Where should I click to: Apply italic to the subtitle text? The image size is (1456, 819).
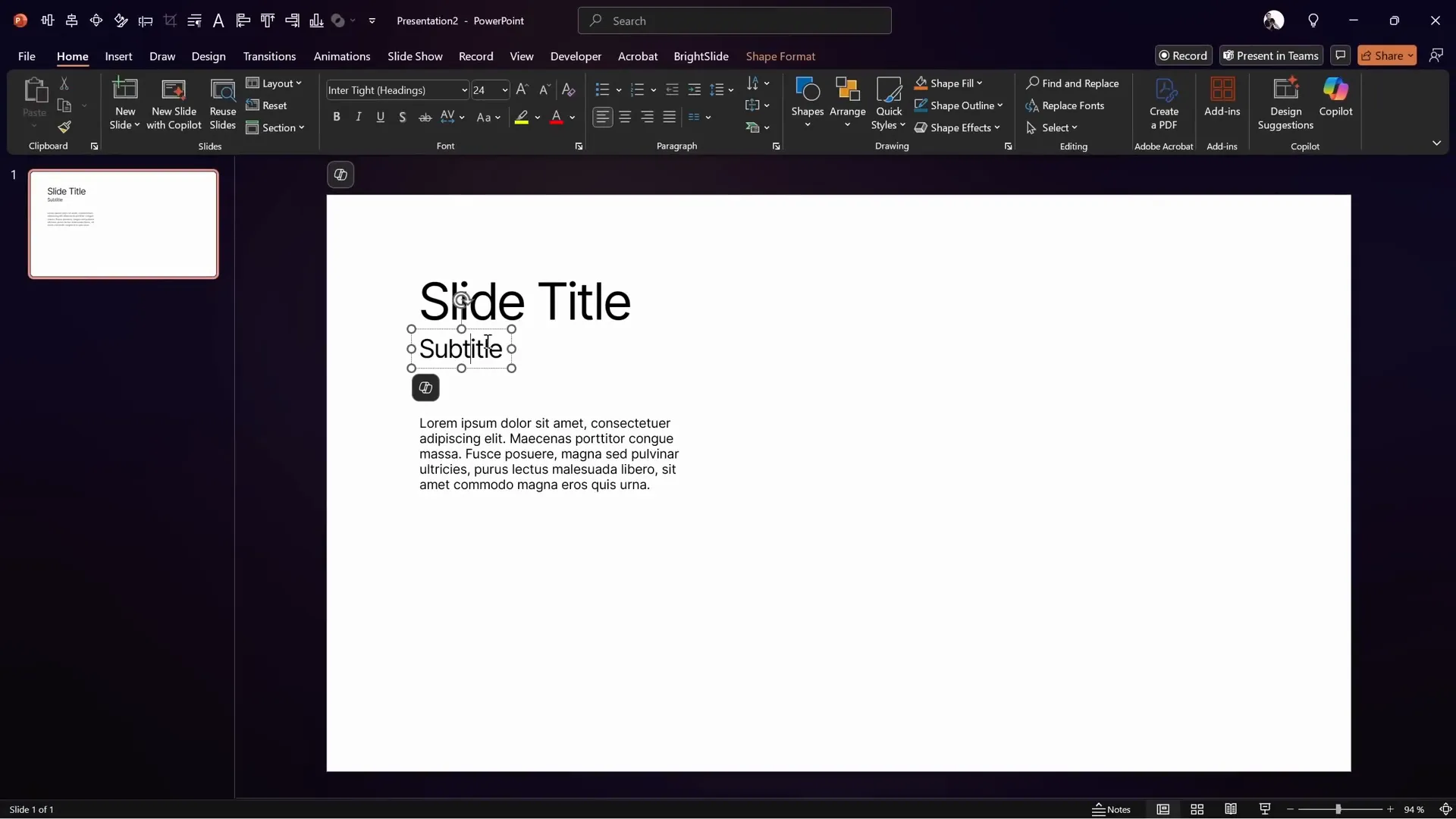click(358, 117)
